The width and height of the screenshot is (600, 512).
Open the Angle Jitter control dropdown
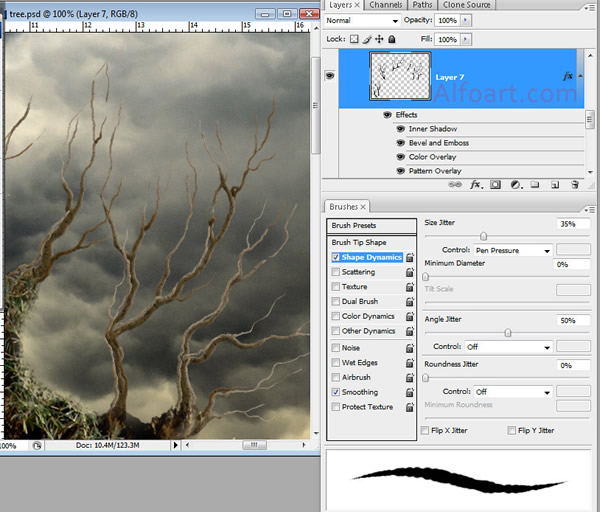pyautogui.click(x=509, y=347)
